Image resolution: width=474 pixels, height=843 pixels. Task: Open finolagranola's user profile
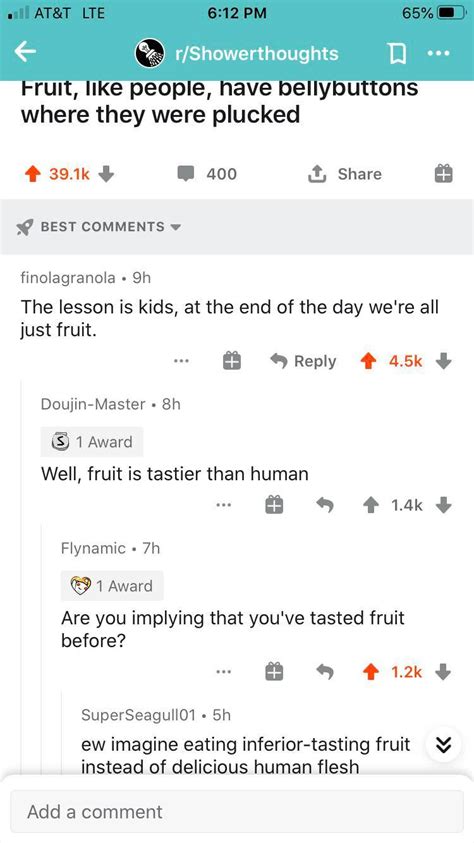coord(68,278)
